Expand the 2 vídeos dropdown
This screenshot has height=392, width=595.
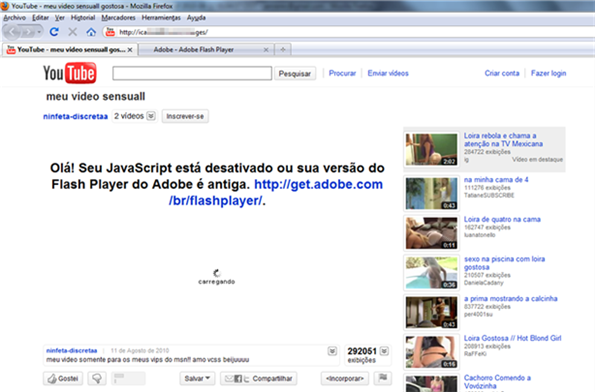tap(134, 116)
